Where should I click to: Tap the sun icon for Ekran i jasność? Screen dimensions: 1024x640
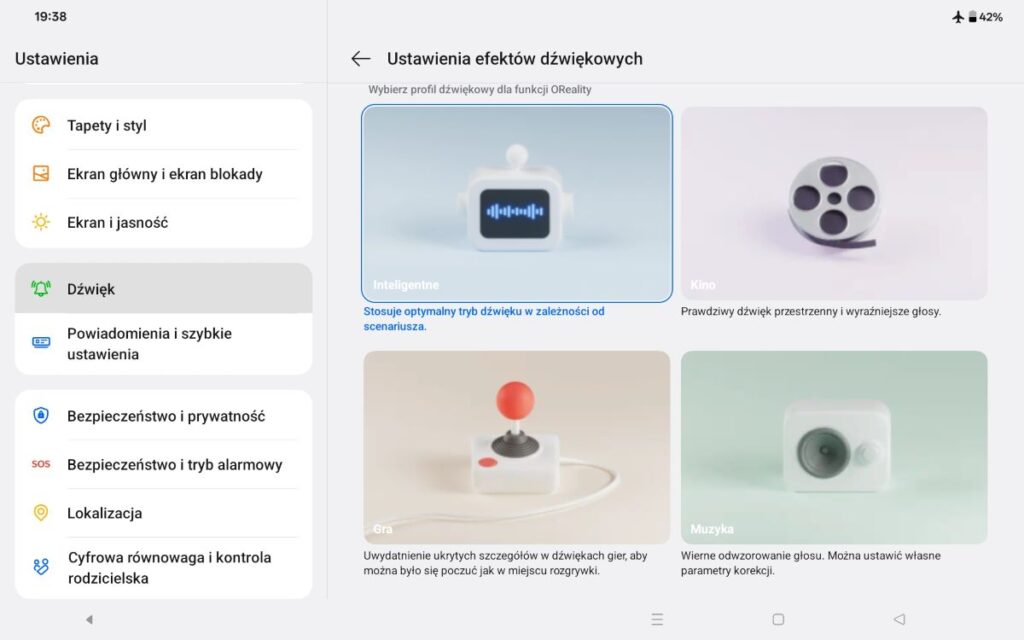click(x=41, y=222)
